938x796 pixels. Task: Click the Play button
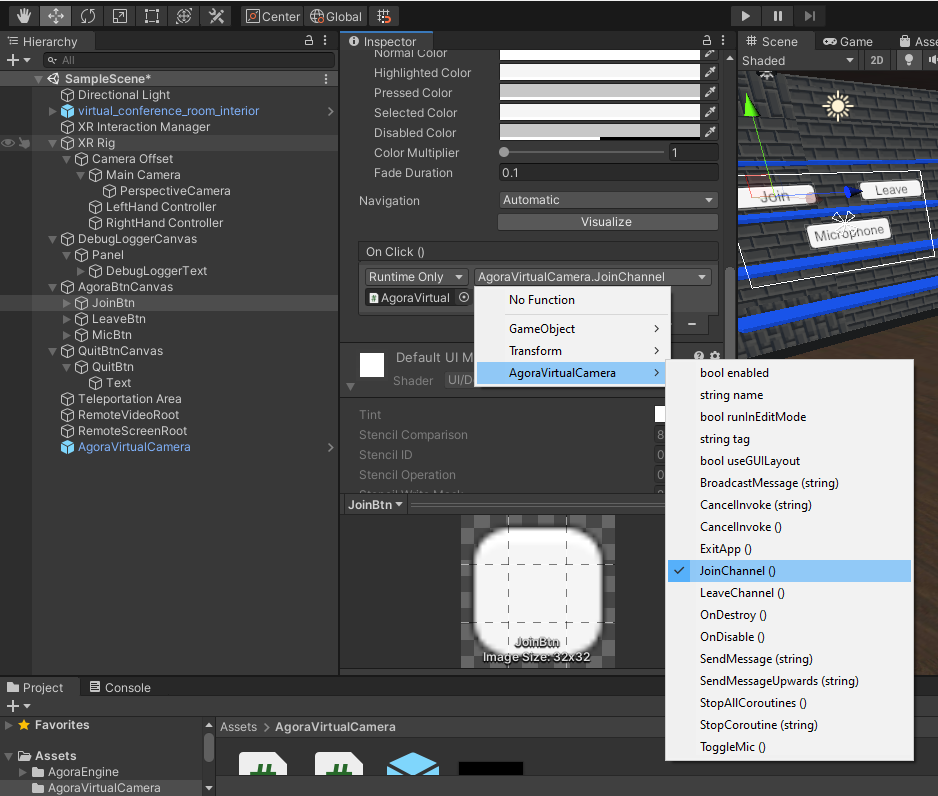[x=745, y=16]
